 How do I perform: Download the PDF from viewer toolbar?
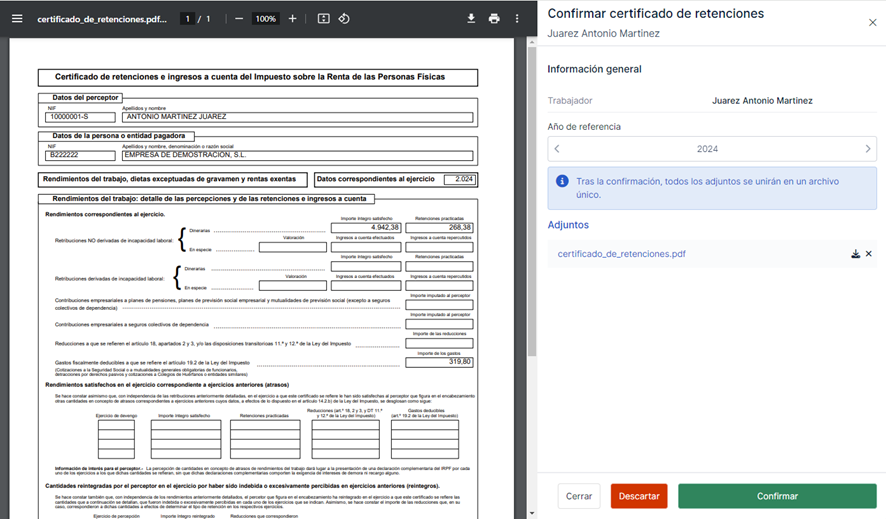point(471,19)
